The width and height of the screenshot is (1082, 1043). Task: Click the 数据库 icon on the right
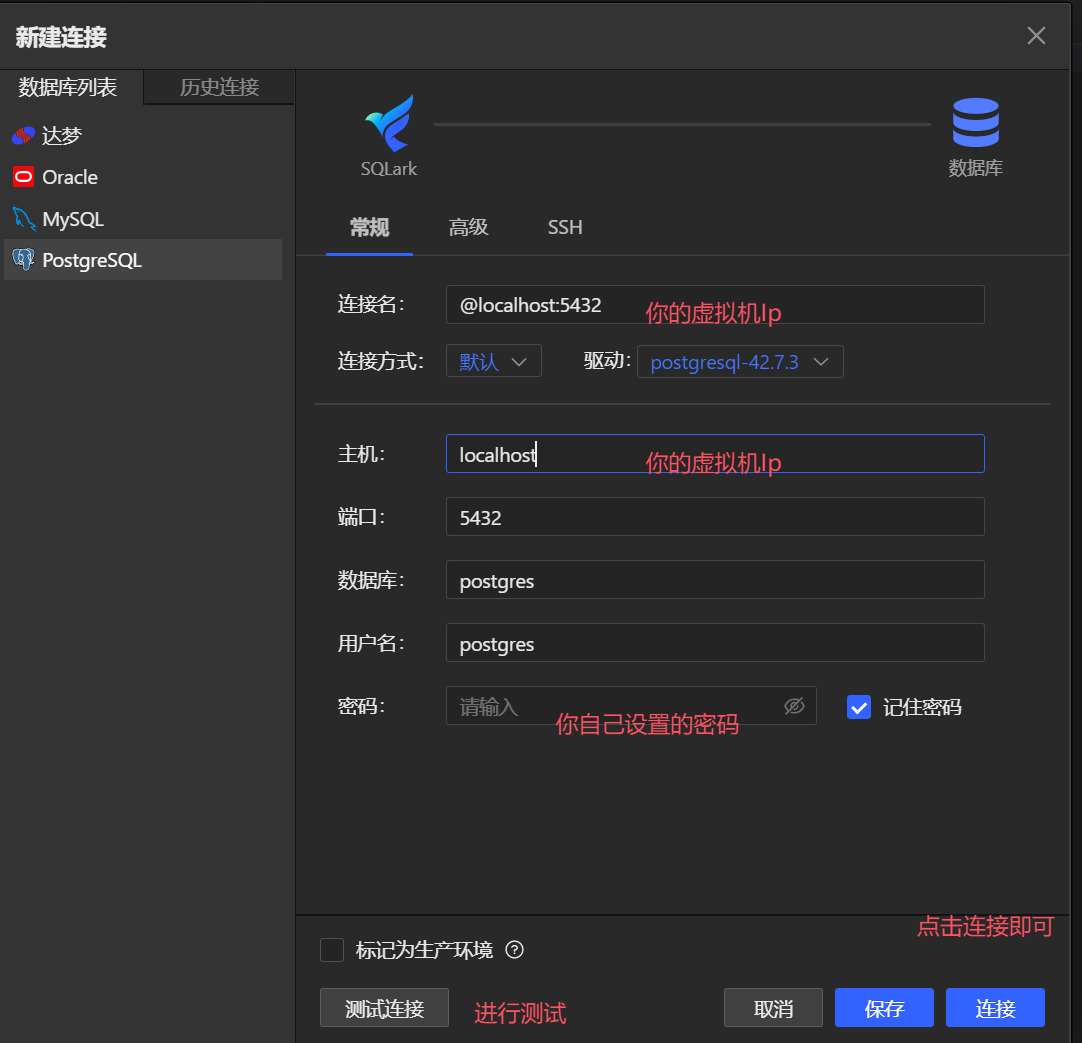tap(975, 120)
